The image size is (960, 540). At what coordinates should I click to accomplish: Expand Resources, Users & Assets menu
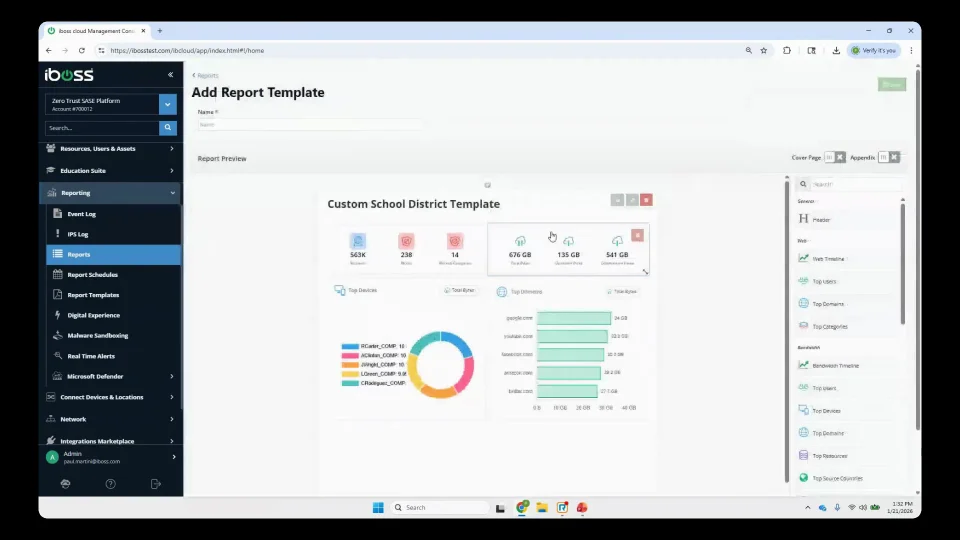[x=110, y=149]
